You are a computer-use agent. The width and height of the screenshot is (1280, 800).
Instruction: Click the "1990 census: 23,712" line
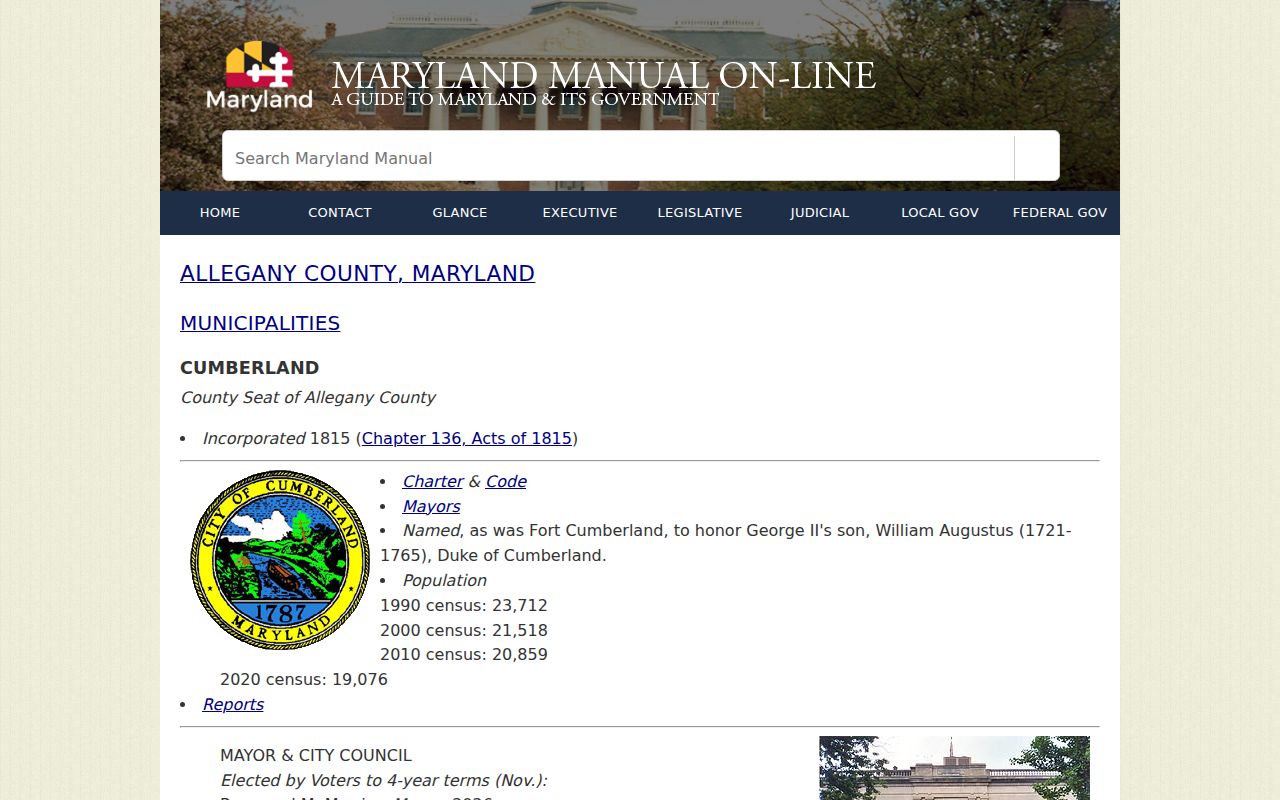464,605
